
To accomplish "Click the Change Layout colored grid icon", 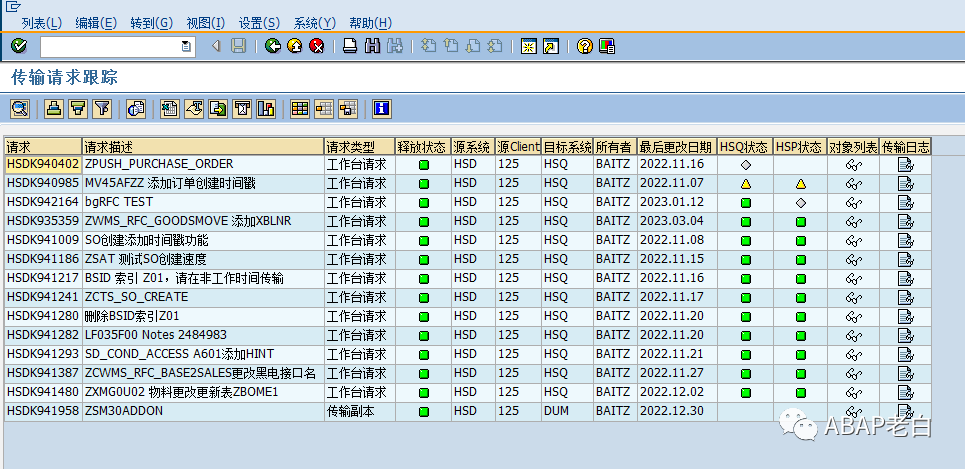I will click(300, 109).
